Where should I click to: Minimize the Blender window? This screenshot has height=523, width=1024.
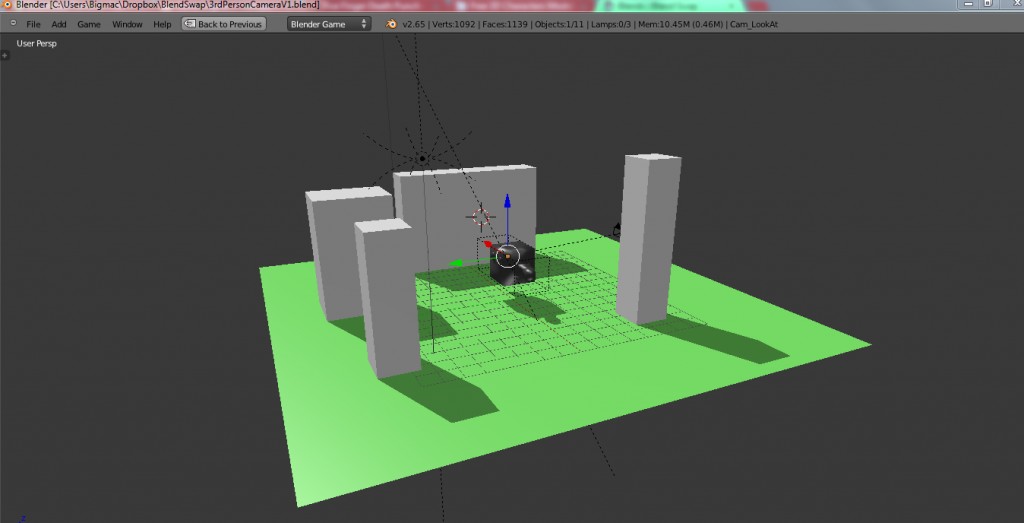click(970, 4)
